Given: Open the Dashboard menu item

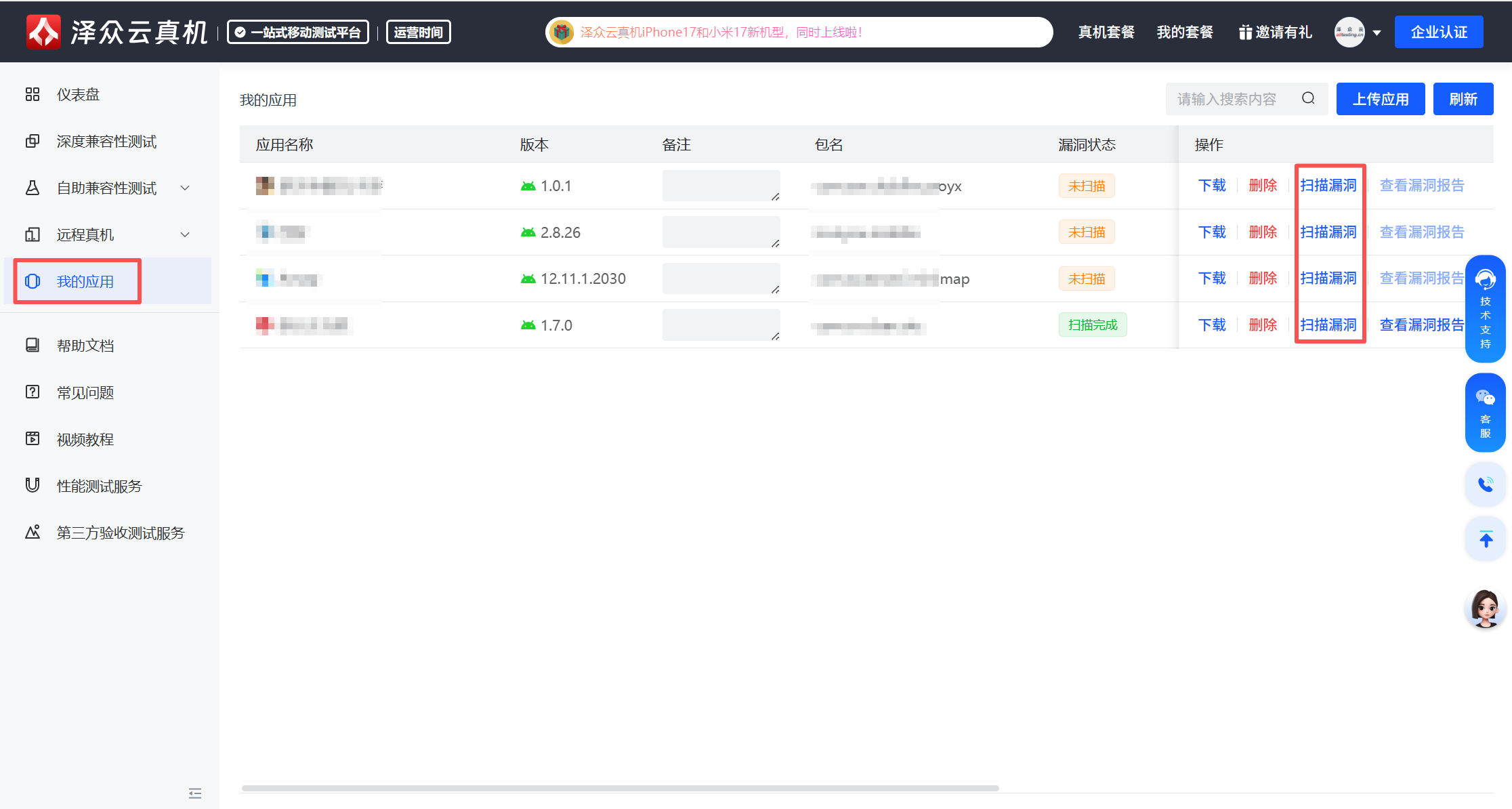Looking at the screenshot, I should [x=78, y=94].
